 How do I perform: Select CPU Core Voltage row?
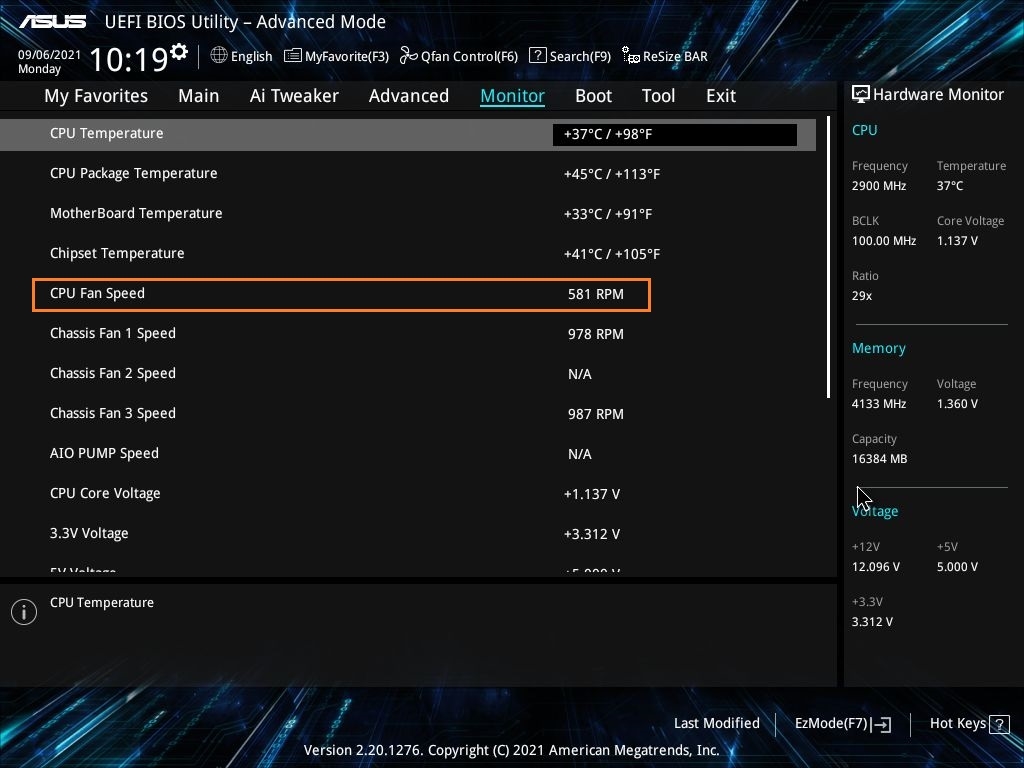408,494
